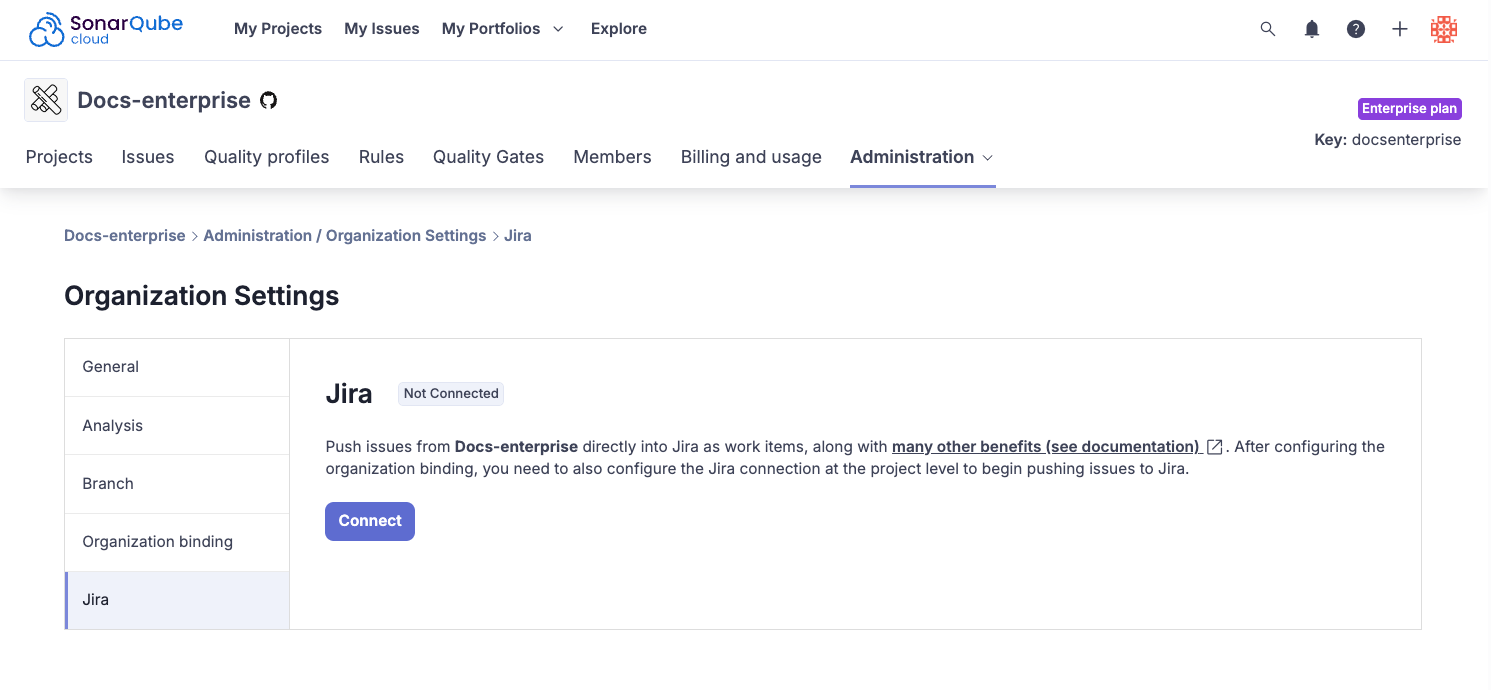Viewport: 1491px width, 690px height.
Task: Expand the My Portfolios dropdown
Action: pyautogui.click(x=503, y=29)
